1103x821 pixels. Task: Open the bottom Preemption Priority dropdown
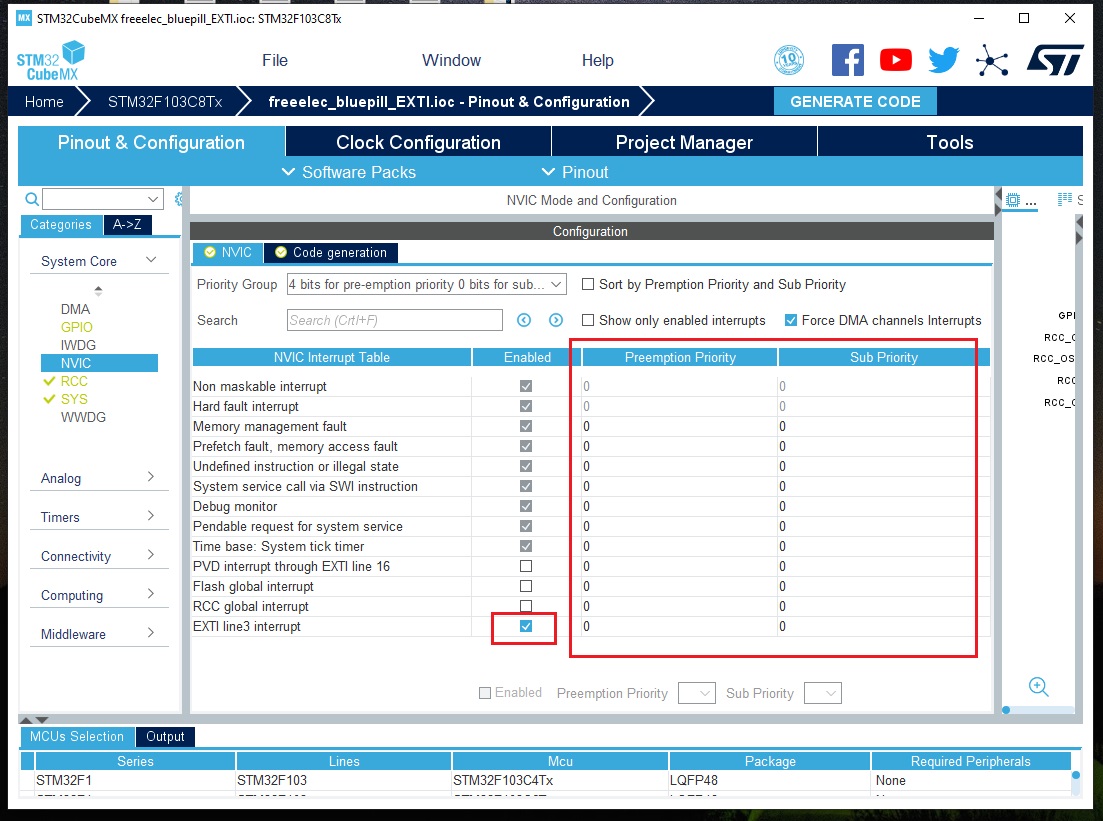pos(696,693)
